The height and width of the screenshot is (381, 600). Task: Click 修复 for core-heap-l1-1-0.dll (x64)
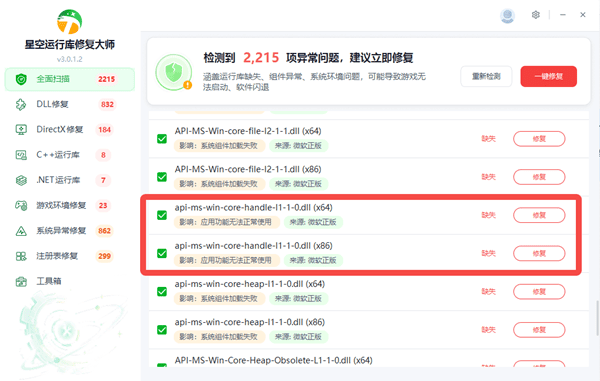coord(539,292)
